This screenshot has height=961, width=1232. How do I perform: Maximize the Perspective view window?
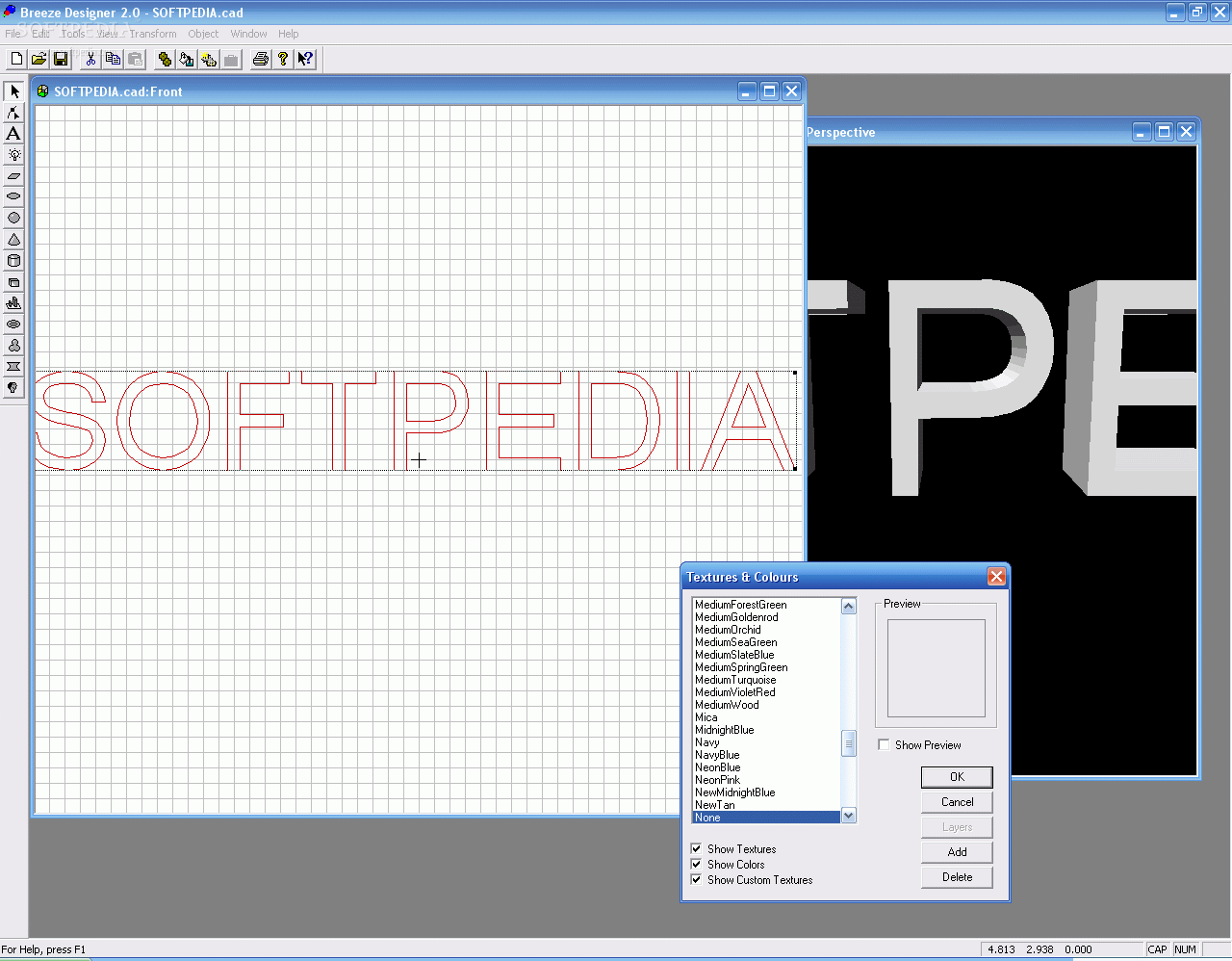pyautogui.click(x=1164, y=132)
